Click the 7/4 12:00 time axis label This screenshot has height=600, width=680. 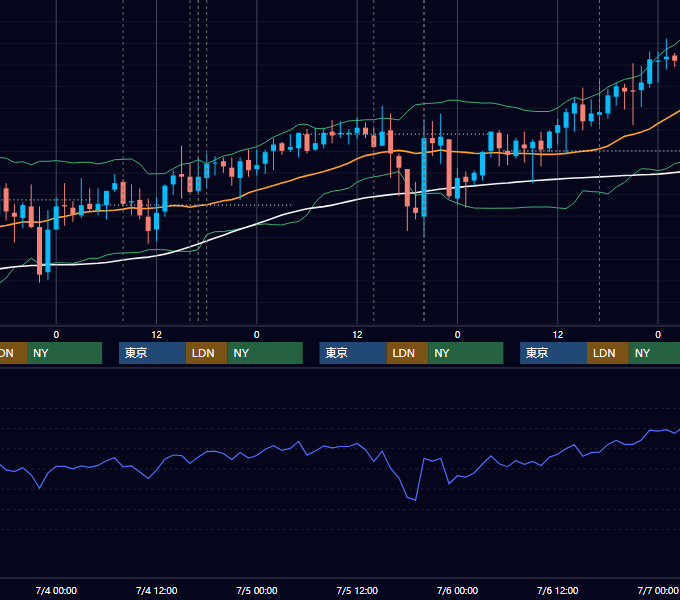pyautogui.click(x=157, y=590)
